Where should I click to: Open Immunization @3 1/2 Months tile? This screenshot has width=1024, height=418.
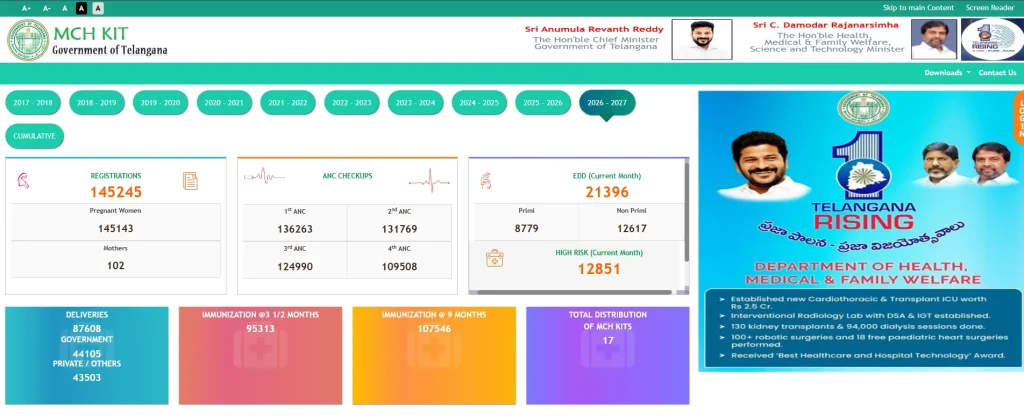[261, 356]
